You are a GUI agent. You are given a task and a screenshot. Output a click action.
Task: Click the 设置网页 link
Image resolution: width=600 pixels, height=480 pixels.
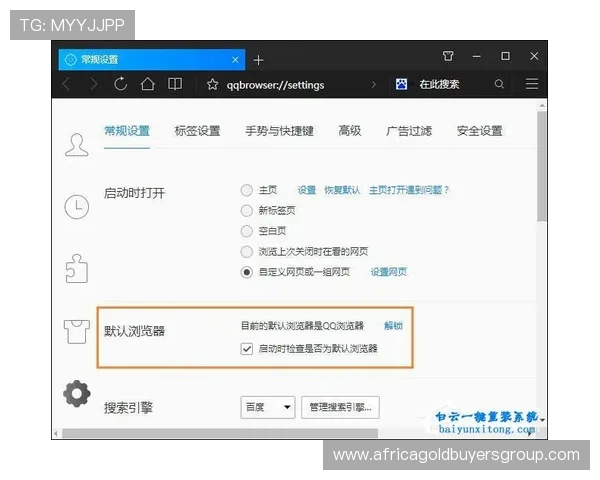tap(388, 272)
